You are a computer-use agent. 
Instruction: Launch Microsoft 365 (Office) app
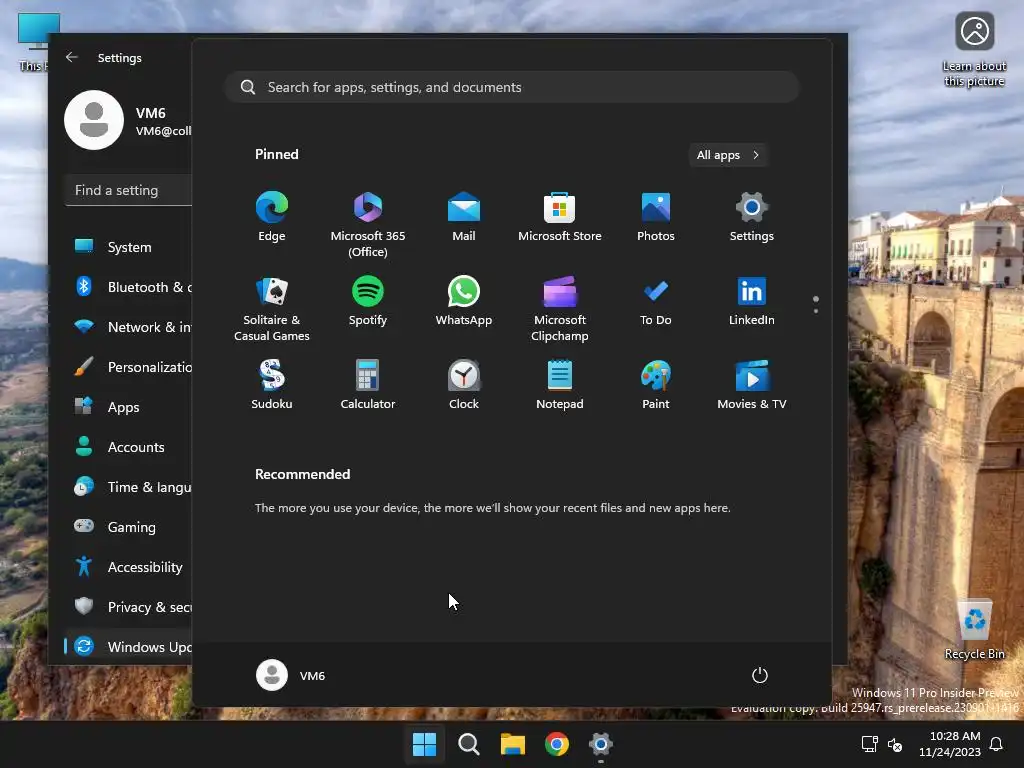(368, 224)
